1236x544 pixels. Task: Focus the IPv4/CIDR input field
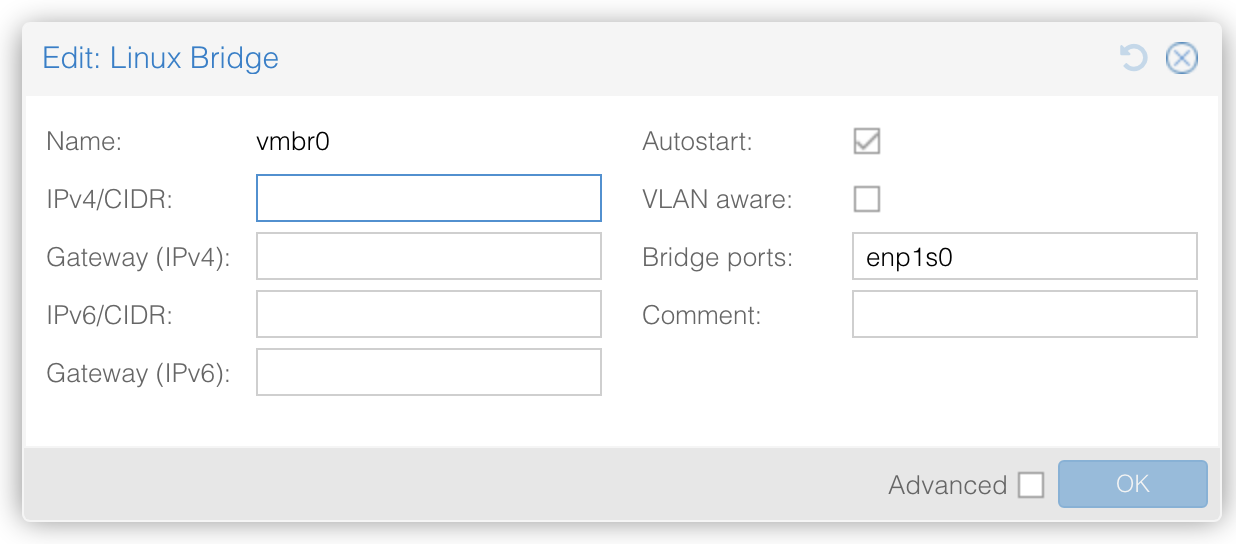tap(429, 198)
